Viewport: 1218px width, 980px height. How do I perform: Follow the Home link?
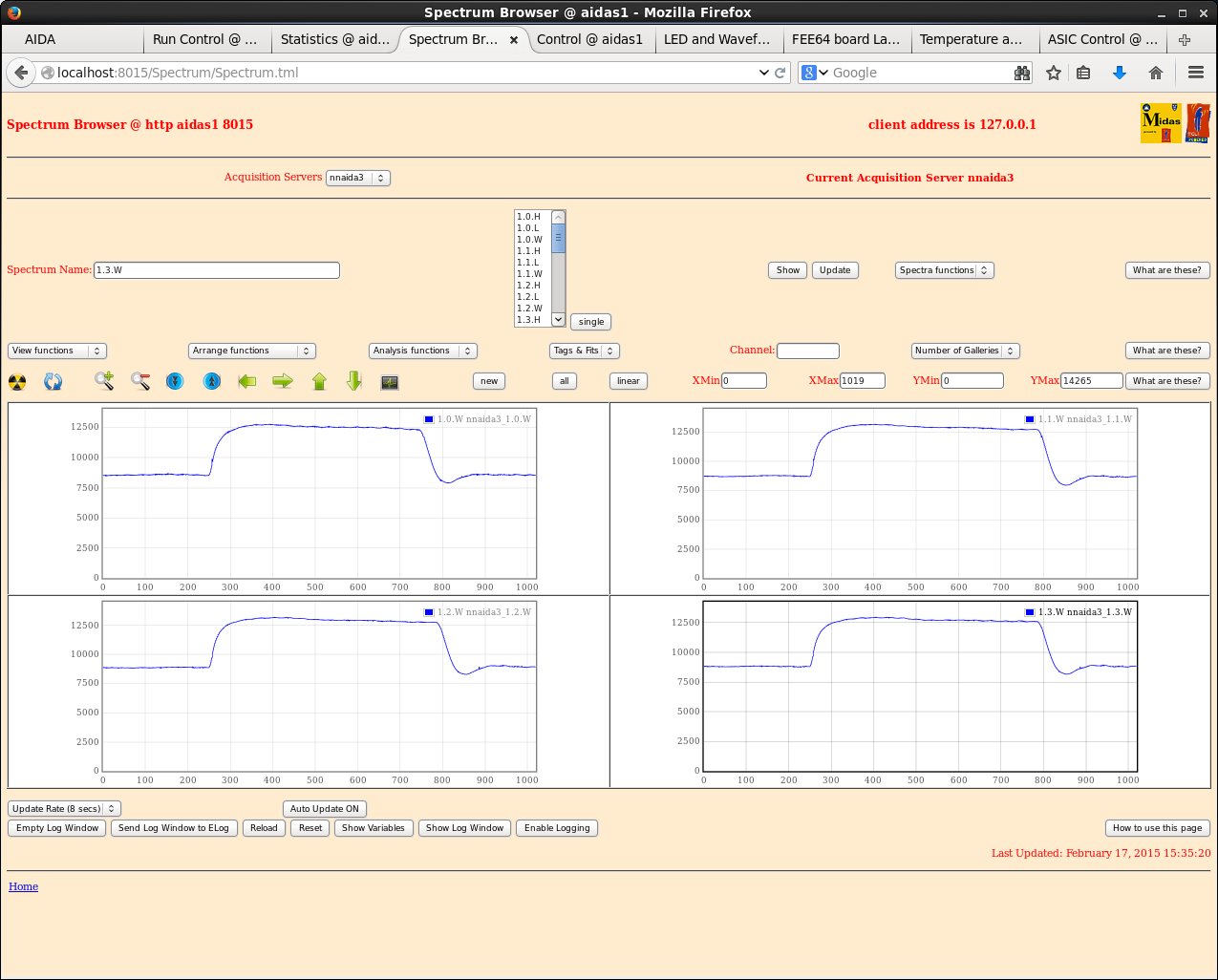tap(24, 886)
